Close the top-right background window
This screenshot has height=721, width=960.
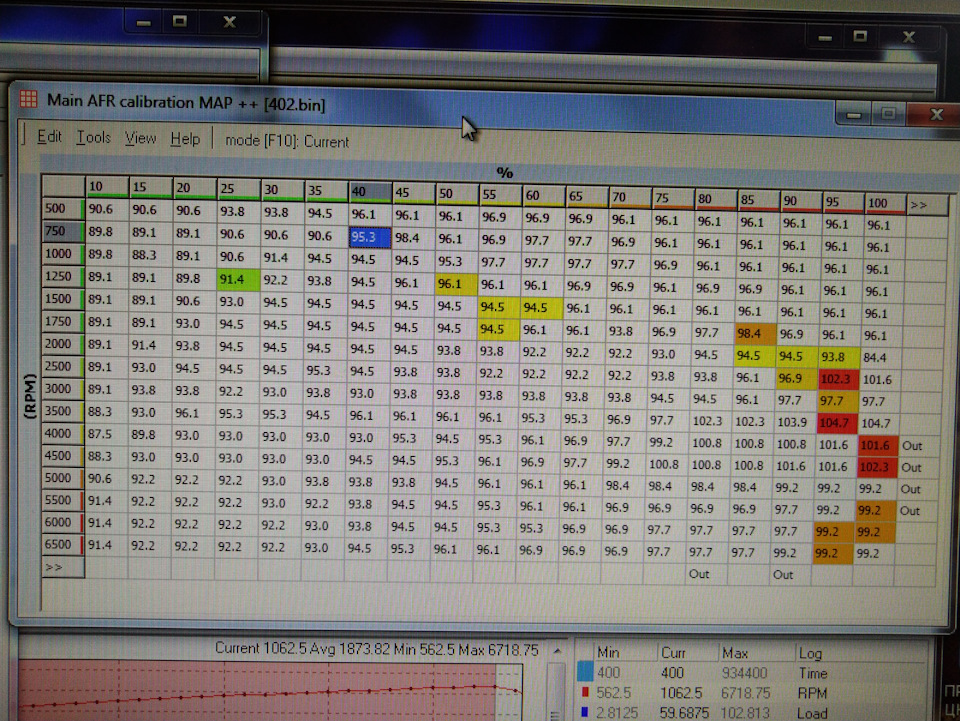click(909, 37)
